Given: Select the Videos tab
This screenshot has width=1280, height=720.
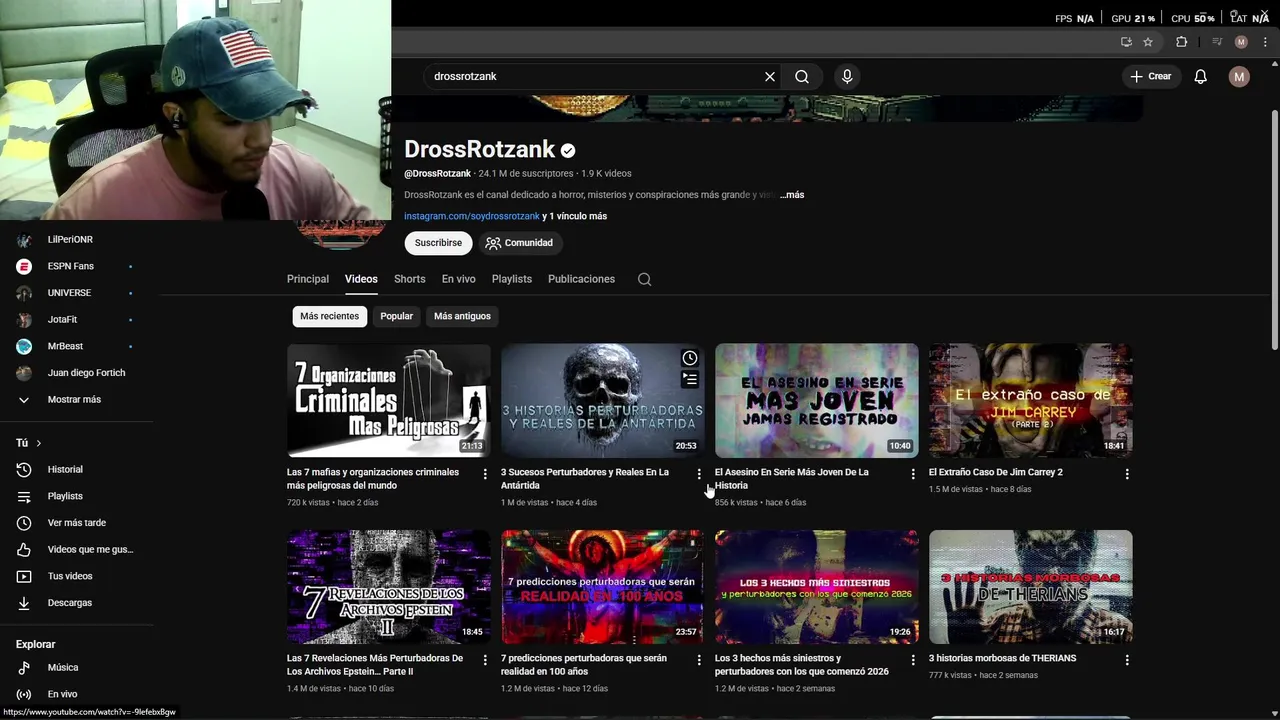Looking at the screenshot, I should (x=361, y=279).
